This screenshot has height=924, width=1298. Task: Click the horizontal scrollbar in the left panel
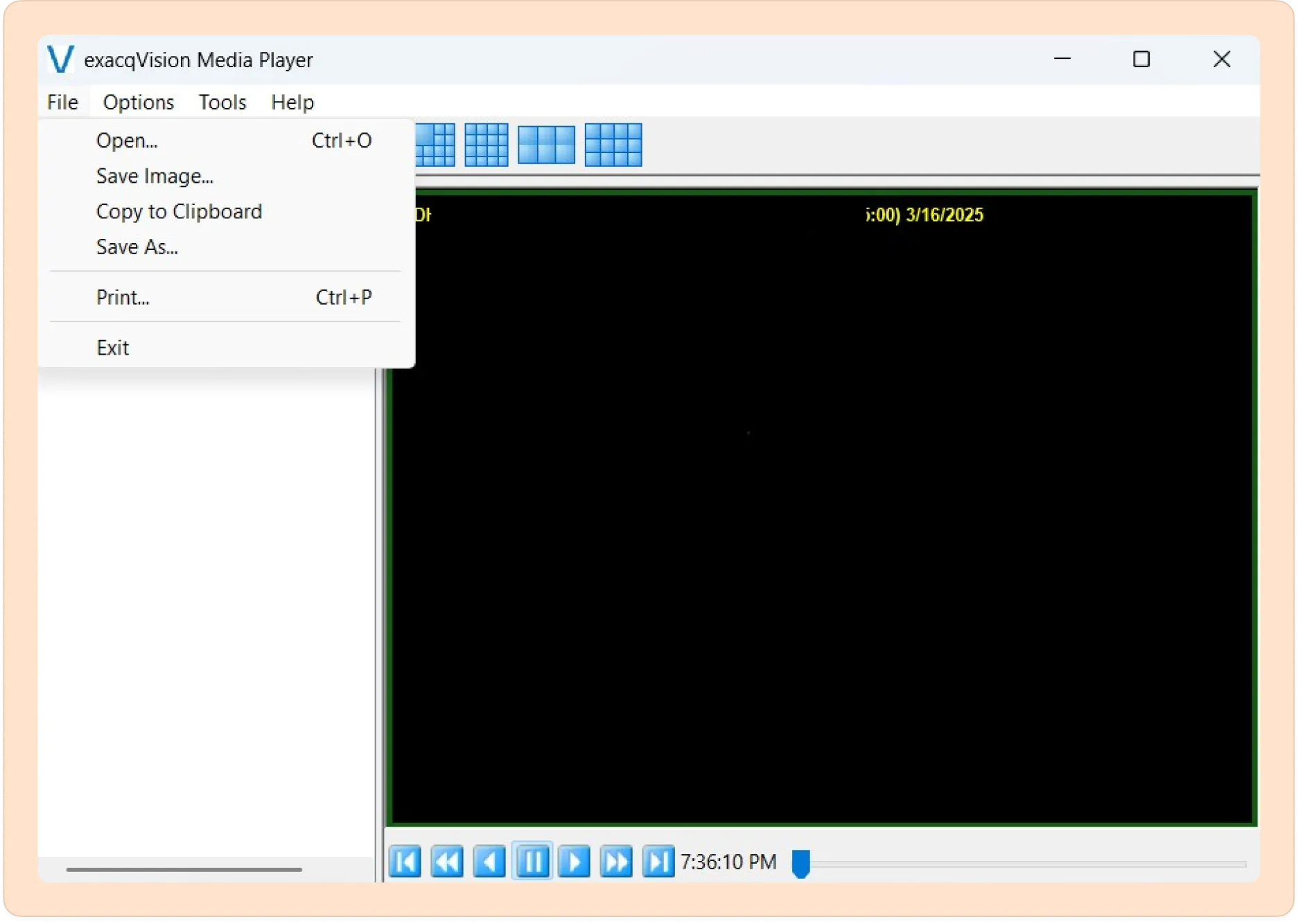[184, 871]
